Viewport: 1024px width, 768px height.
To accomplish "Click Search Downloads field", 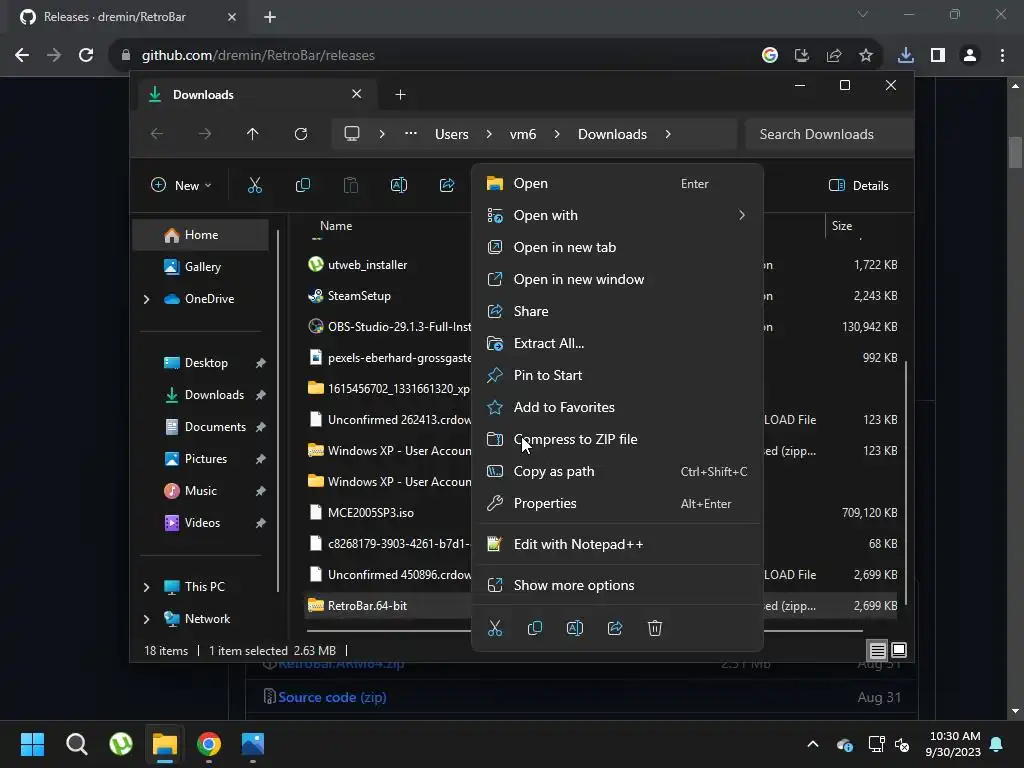I will (x=829, y=134).
